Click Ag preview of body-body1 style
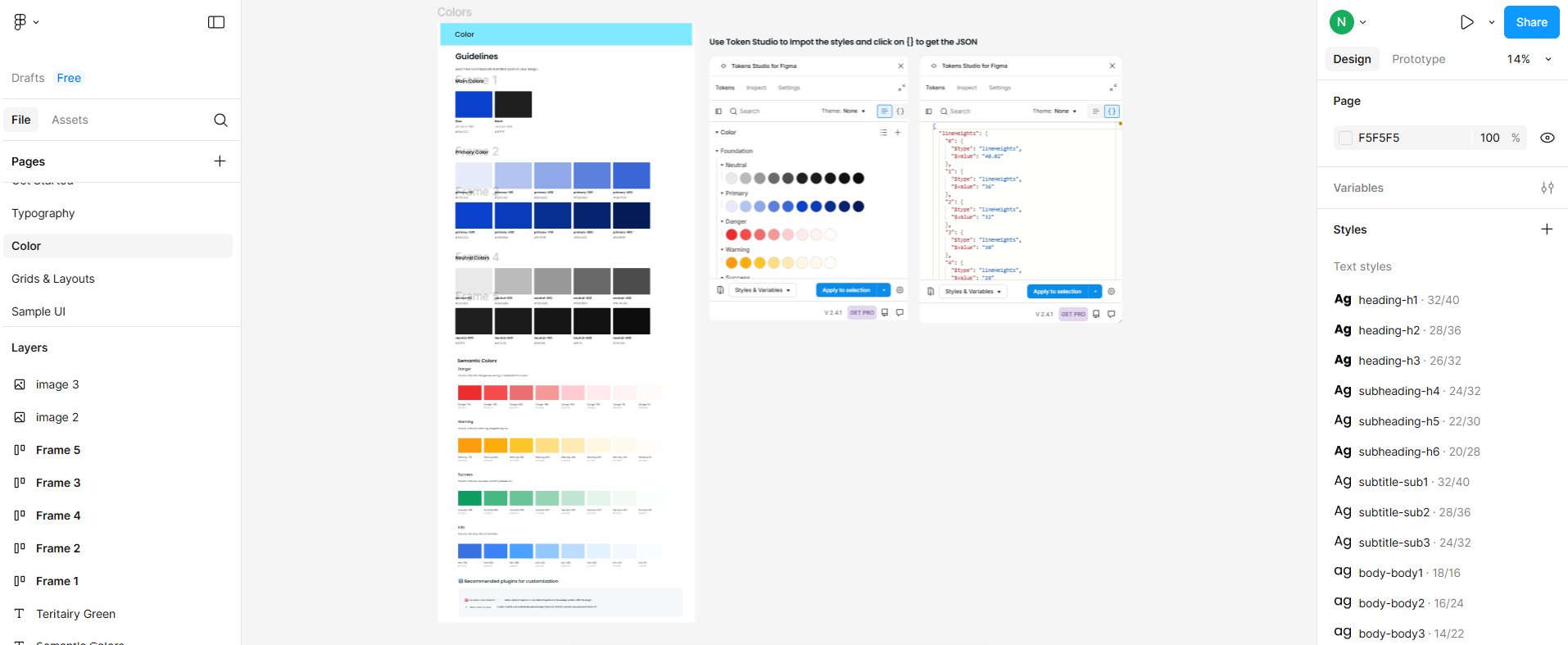The height and width of the screenshot is (645, 1568). [1343, 572]
